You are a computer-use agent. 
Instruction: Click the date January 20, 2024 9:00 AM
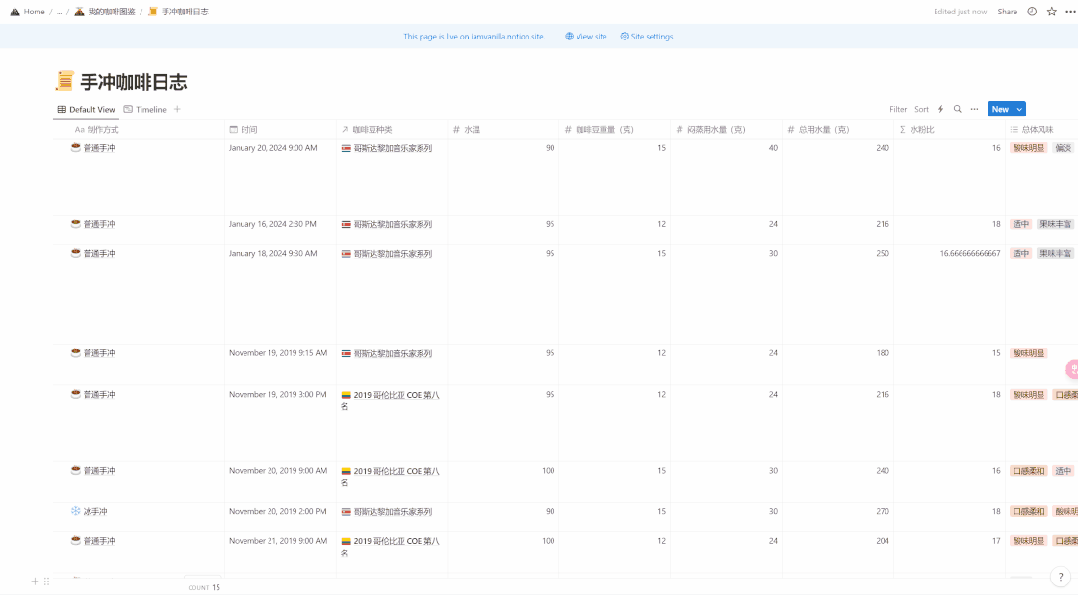coord(273,148)
